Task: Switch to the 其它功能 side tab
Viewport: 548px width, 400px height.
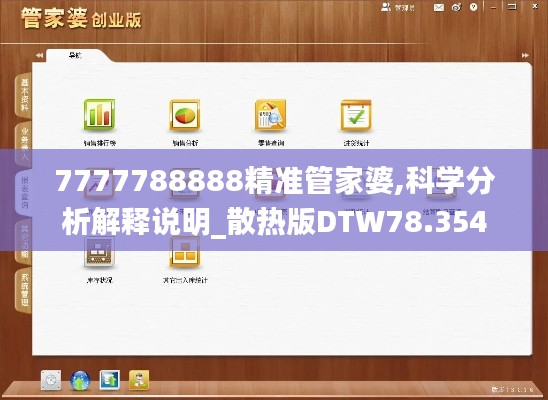Action: pyautogui.click(x=24, y=242)
